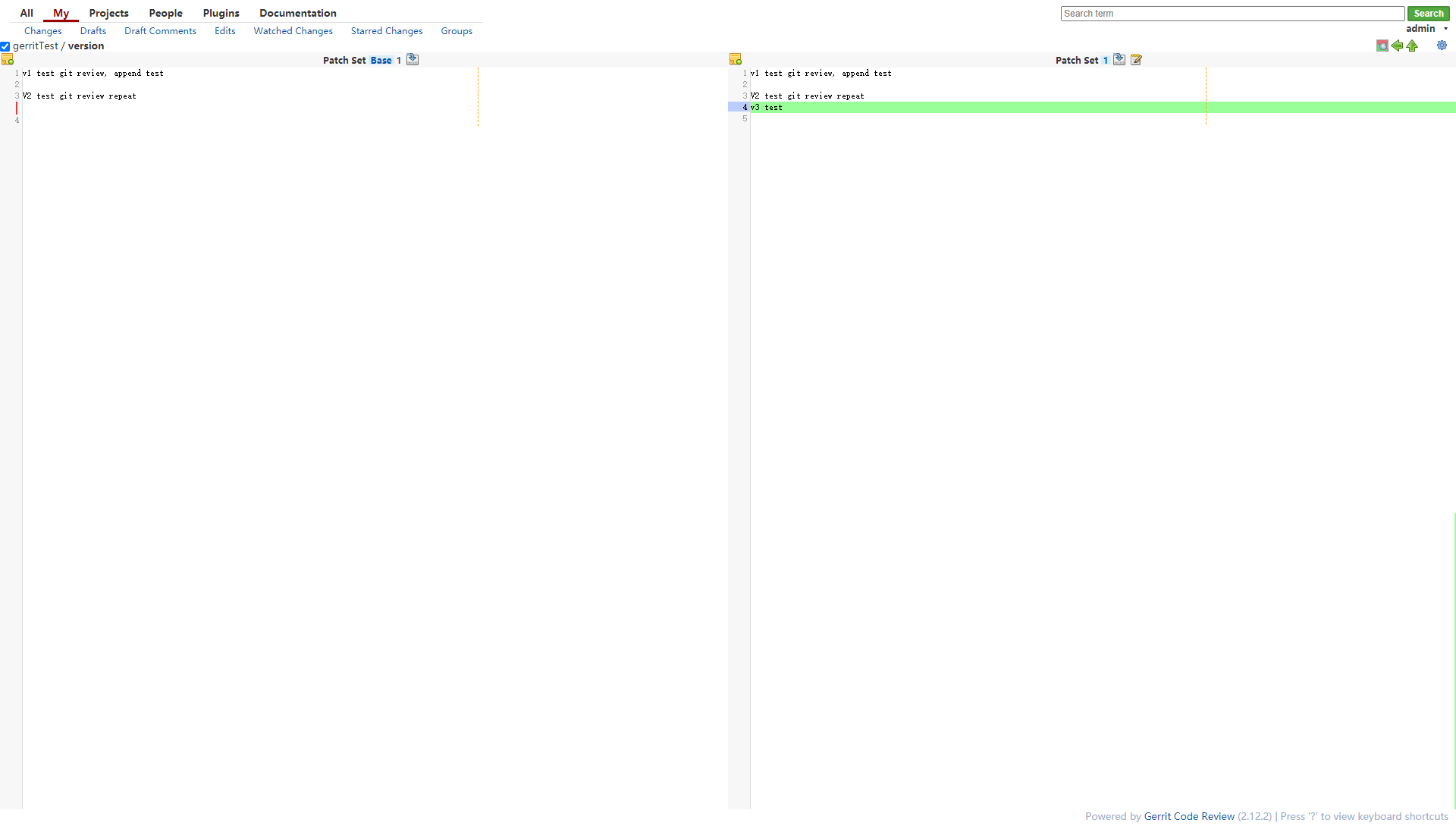
Task: Click the diff magnifier icon
Action: [x=1382, y=46]
